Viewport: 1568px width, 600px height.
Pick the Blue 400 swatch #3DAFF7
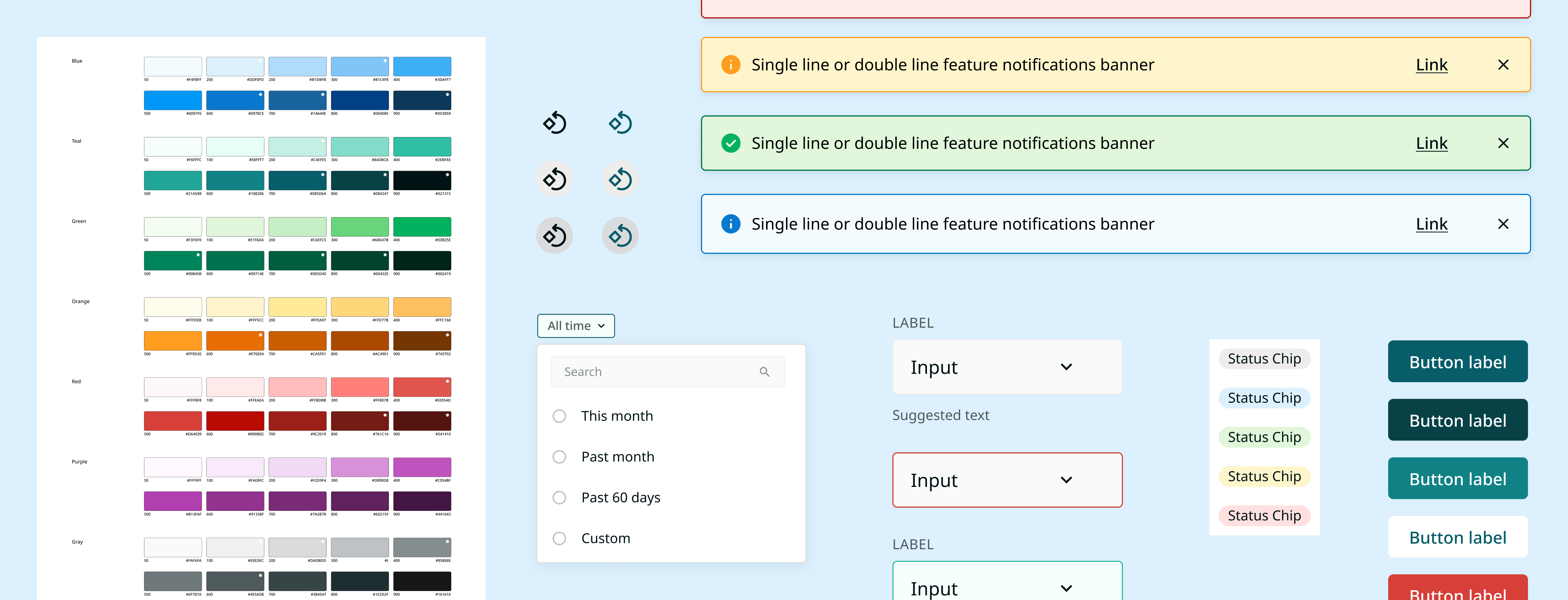coord(422,66)
